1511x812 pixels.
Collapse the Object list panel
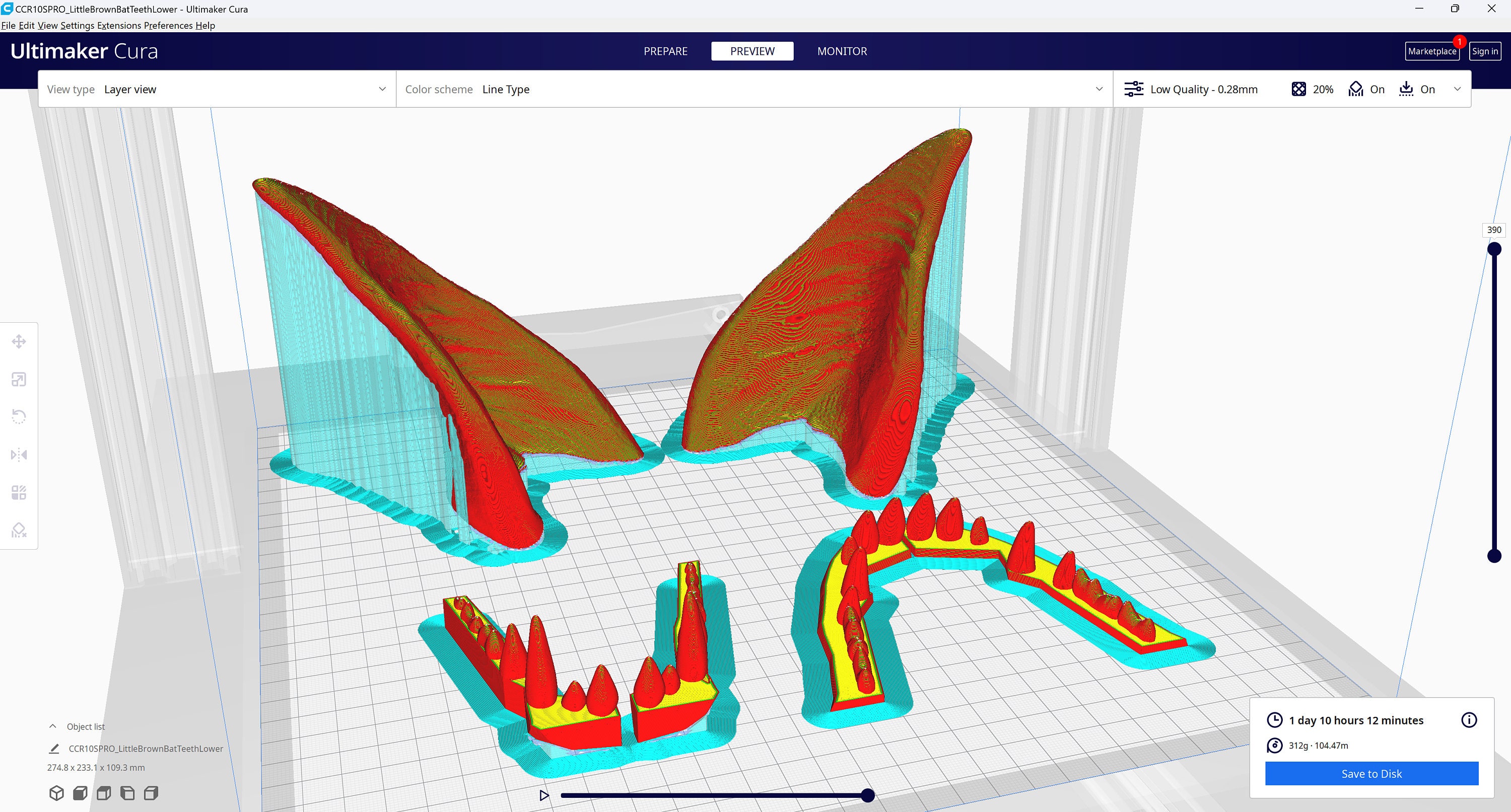click(52, 726)
